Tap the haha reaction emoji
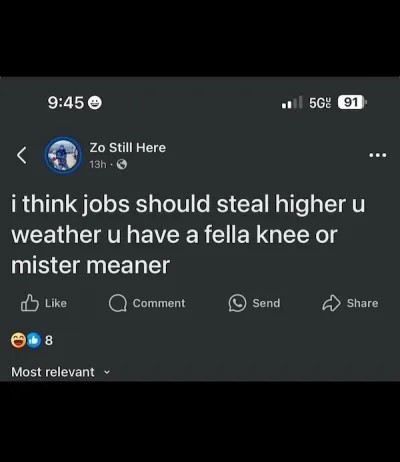Image resolution: width=400 pixels, height=462 pixels. (18, 340)
